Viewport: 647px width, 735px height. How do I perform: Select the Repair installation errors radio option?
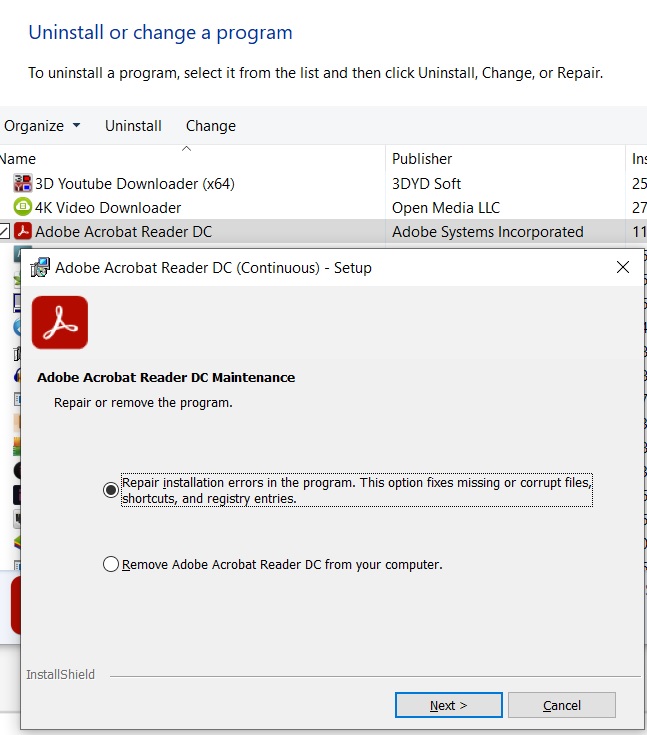pyautogui.click(x=111, y=490)
